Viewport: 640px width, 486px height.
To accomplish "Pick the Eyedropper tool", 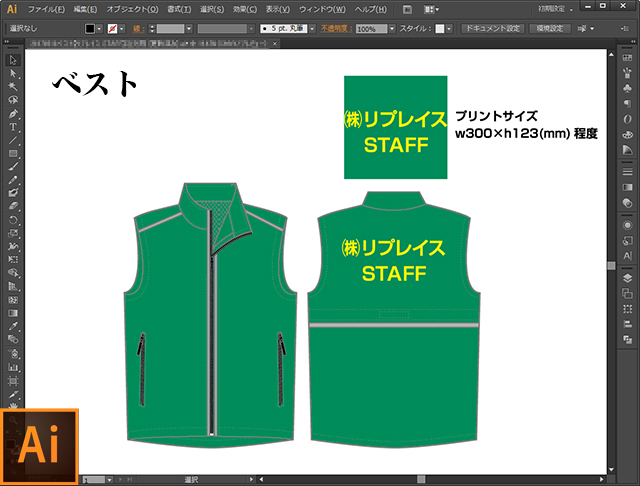I will tap(13, 326).
